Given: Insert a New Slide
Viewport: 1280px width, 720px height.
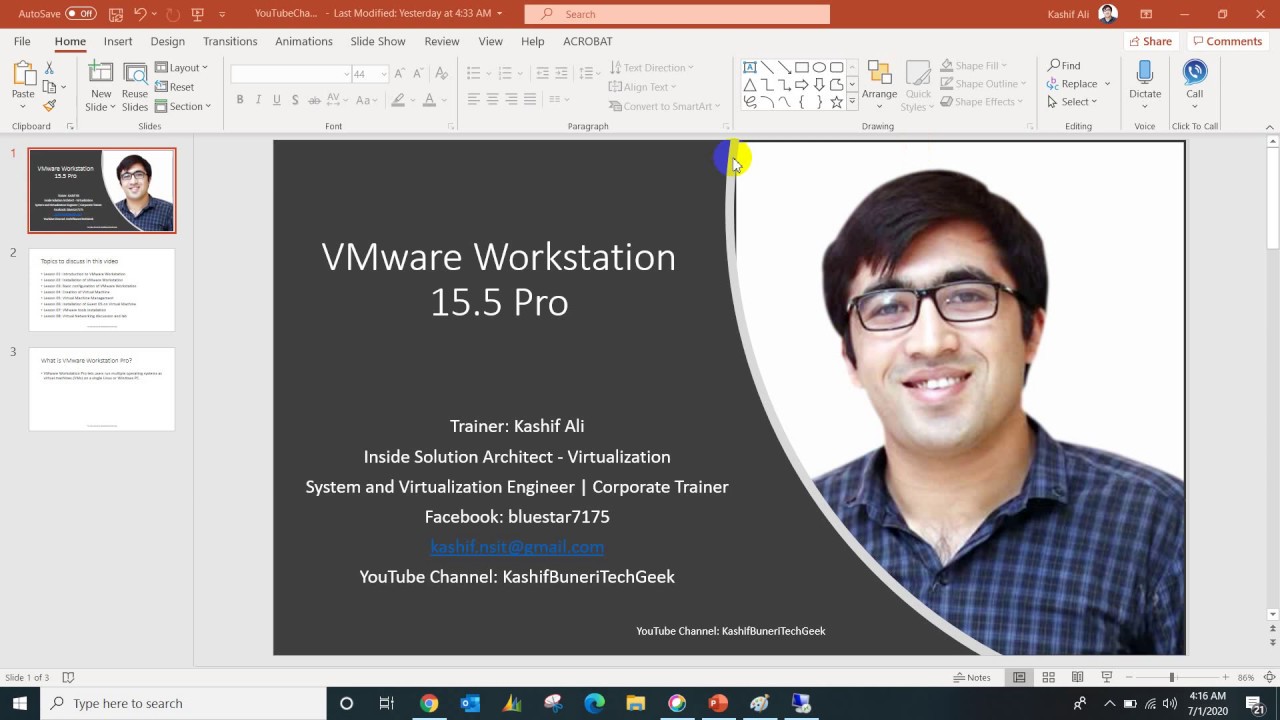Looking at the screenshot, I should pyautogui.click(x=100, y=86).
